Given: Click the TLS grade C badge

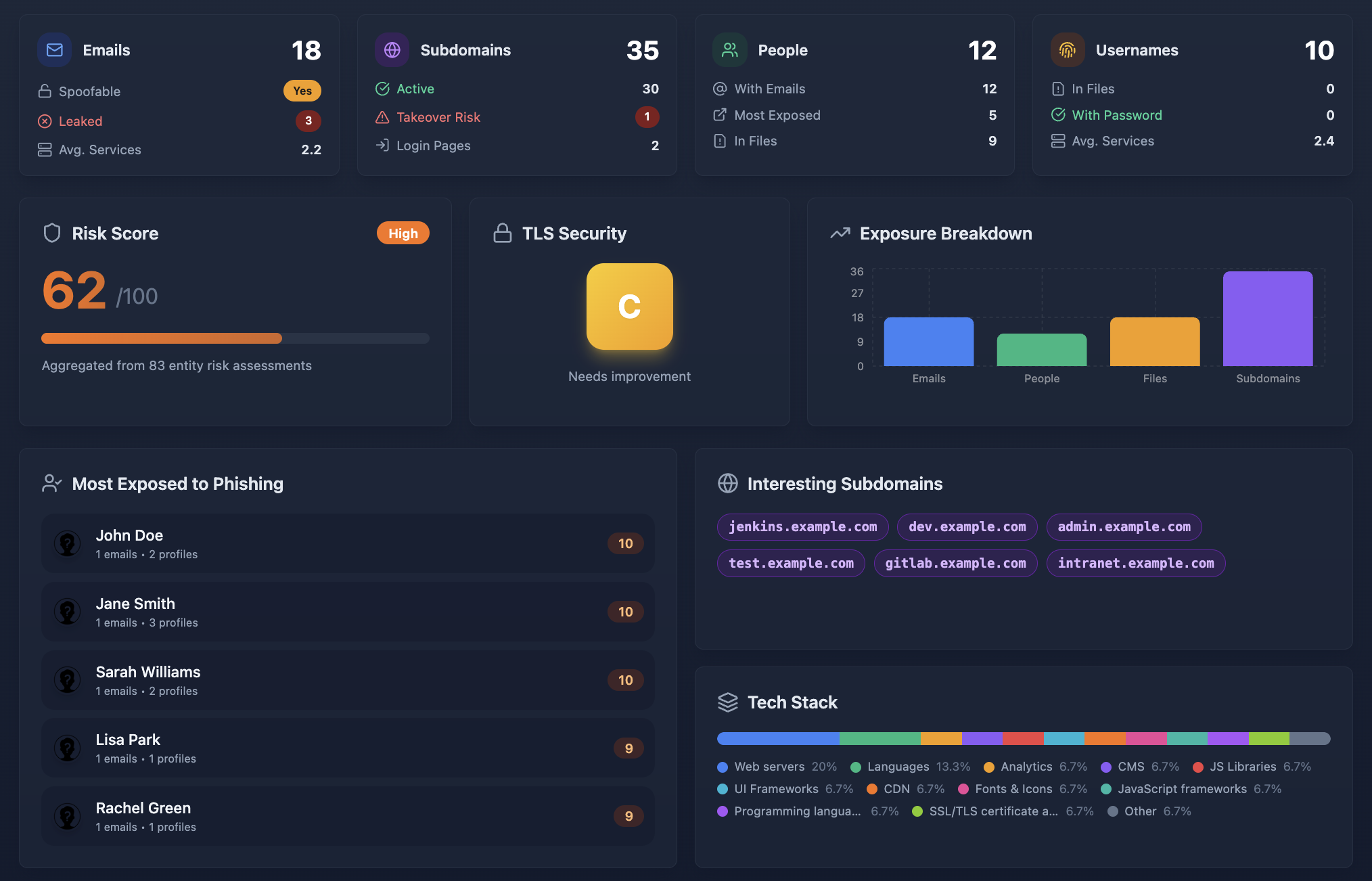Looking at the screenshot, I should point(629,307).
